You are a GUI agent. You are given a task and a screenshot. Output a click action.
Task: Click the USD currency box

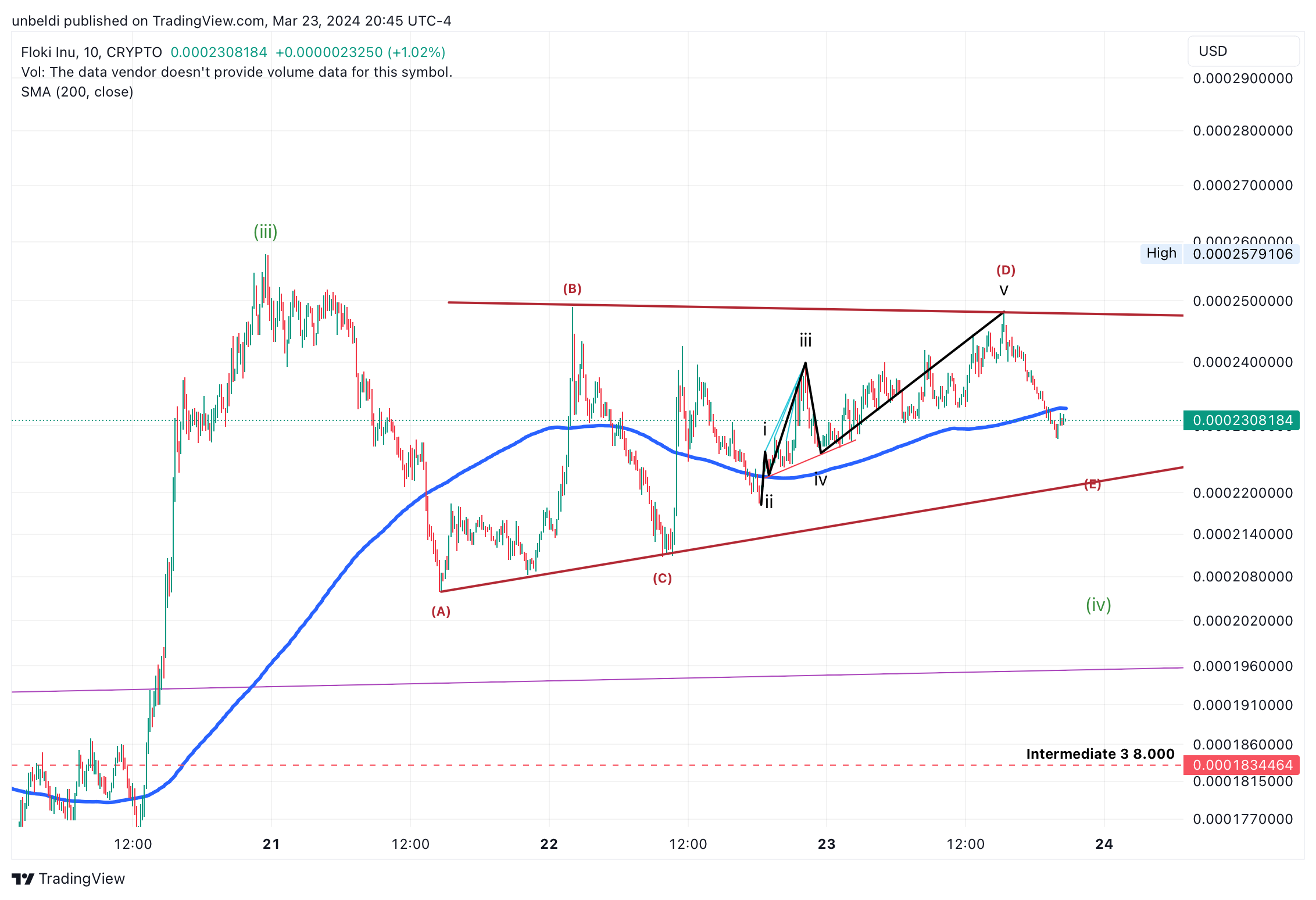coord(1243,51)
